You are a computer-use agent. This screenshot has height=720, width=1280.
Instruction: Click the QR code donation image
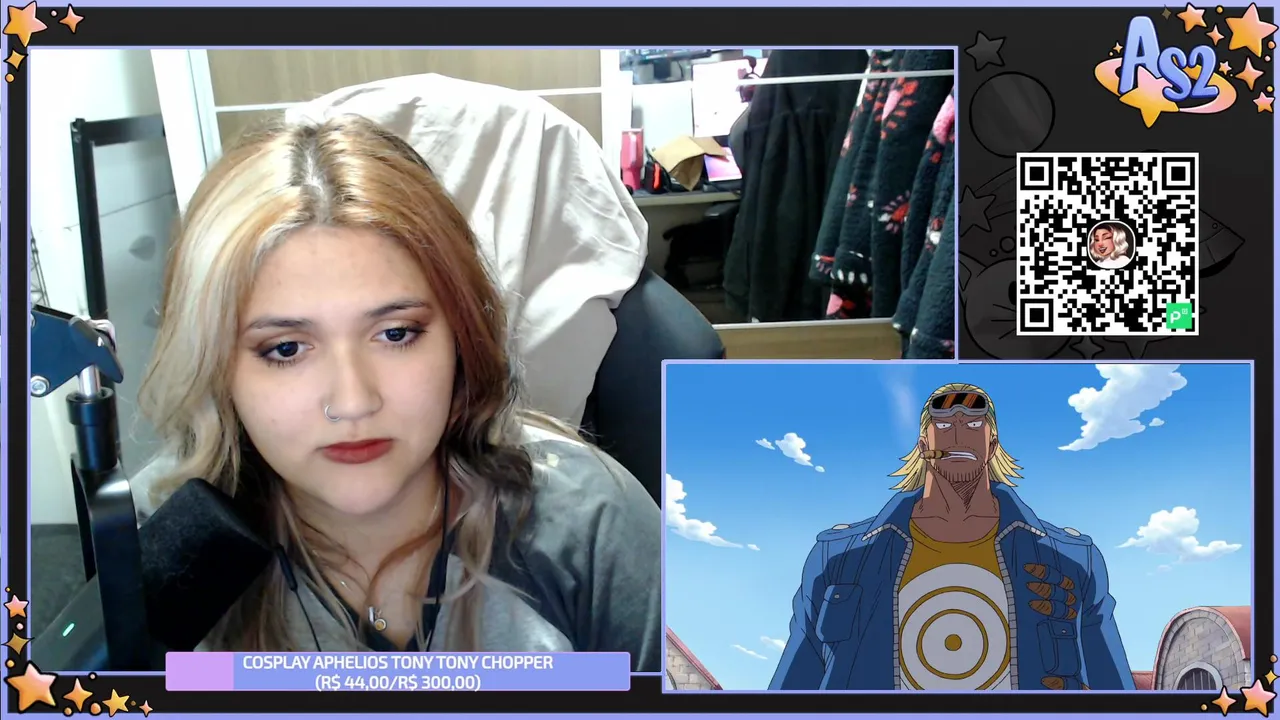tap(1107, 244)
